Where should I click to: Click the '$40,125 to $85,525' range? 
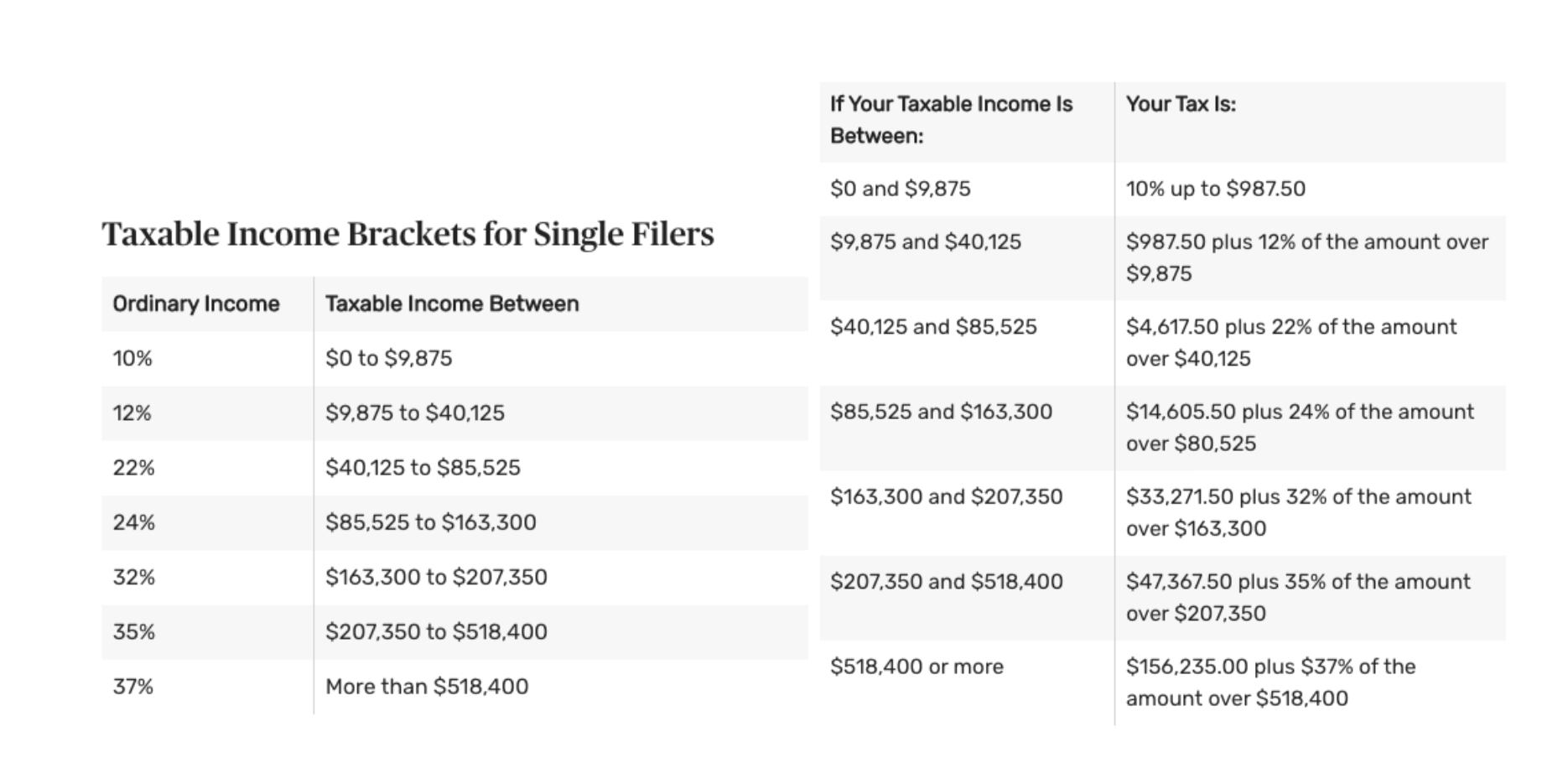point(423,468)
